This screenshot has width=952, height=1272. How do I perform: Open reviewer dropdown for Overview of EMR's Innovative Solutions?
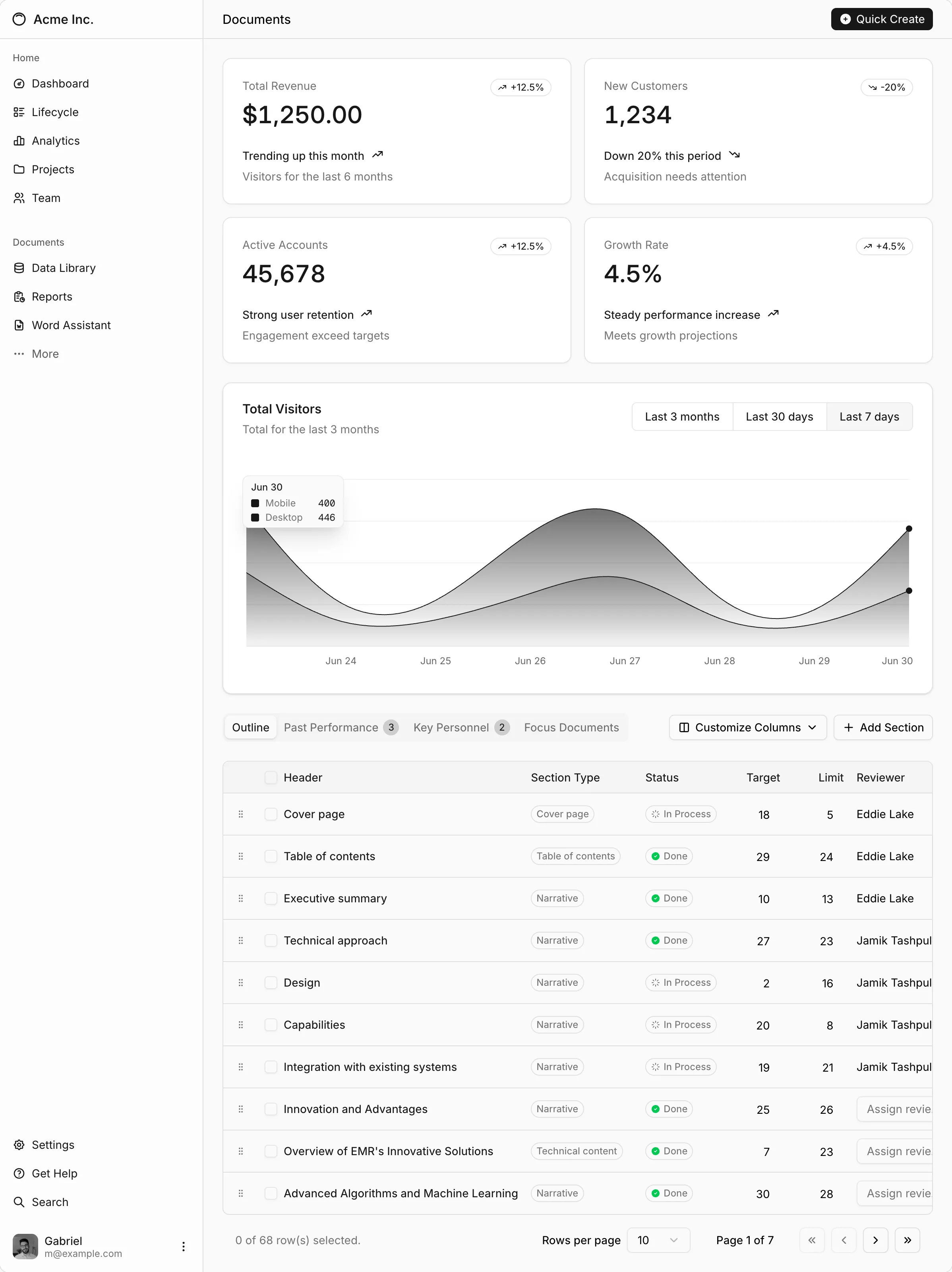pos(894,1151)
